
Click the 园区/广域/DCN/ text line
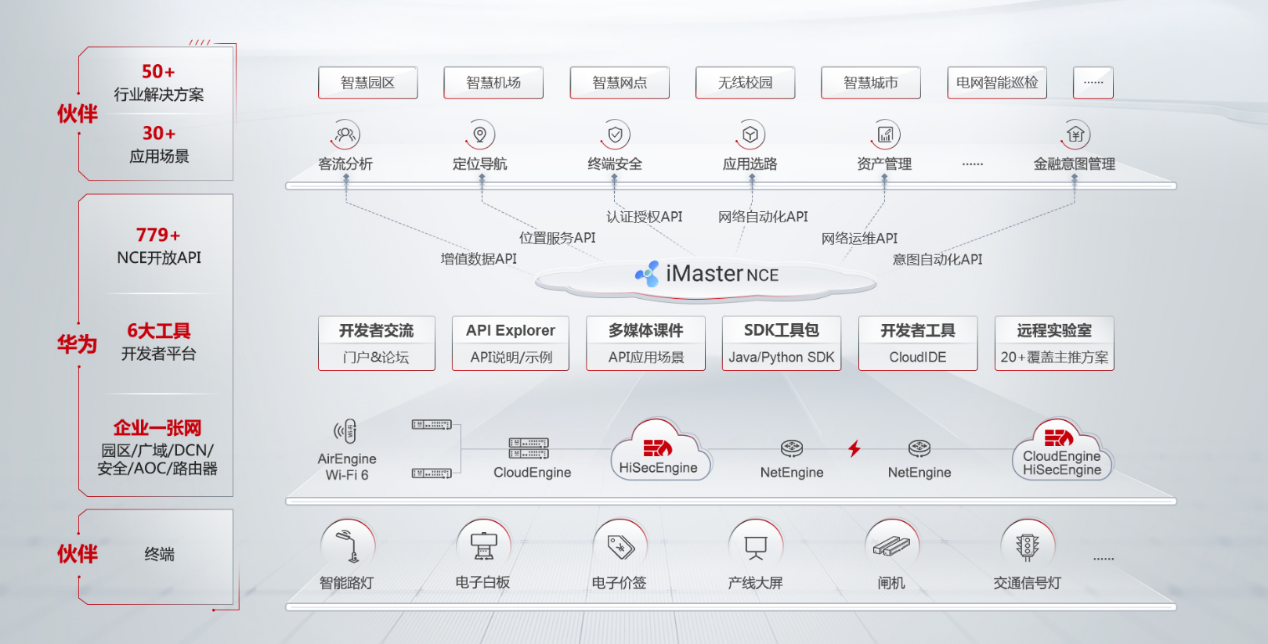157,450
